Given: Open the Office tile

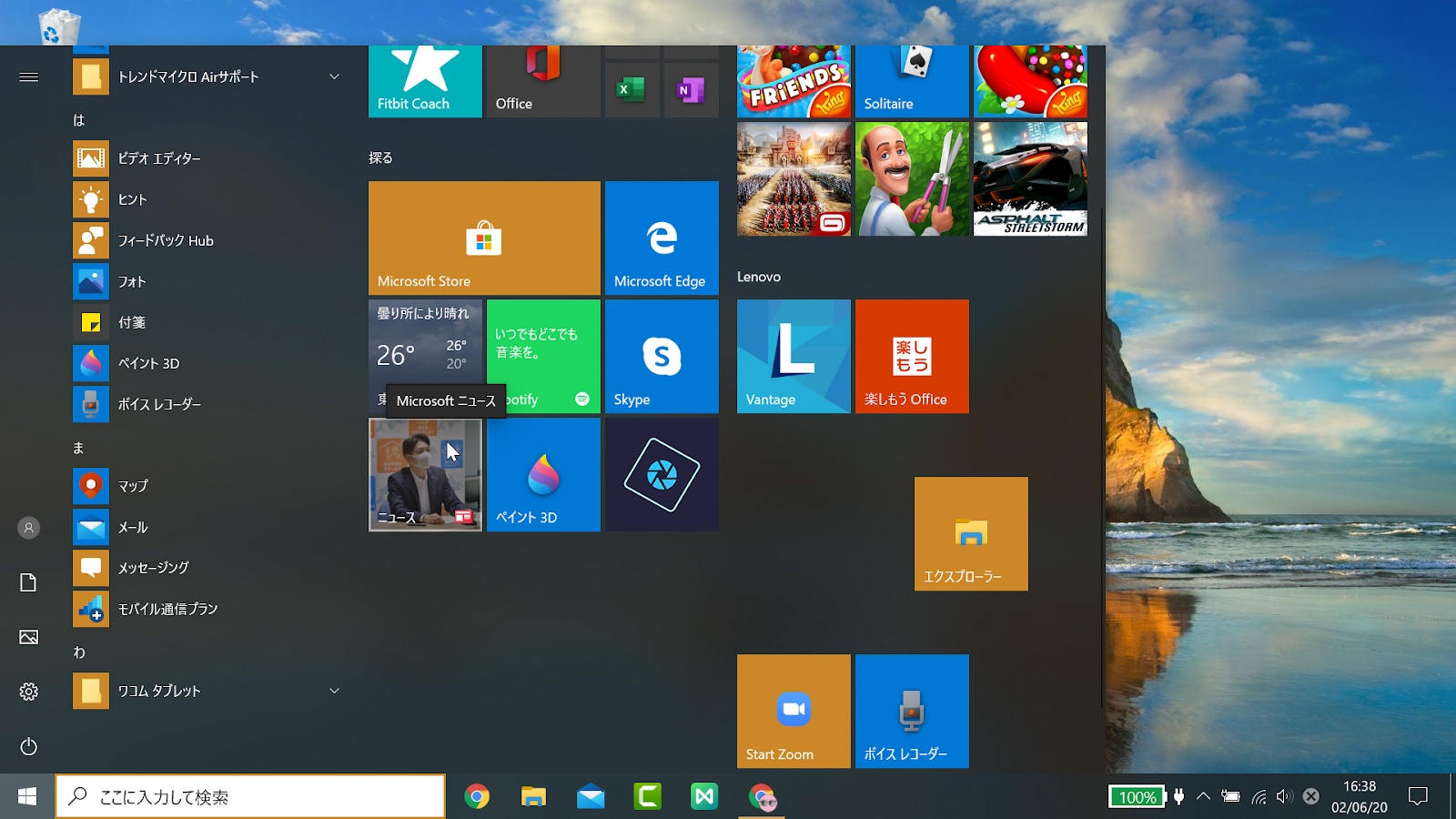Looking at the screenshot, I should tap(543, 82).
